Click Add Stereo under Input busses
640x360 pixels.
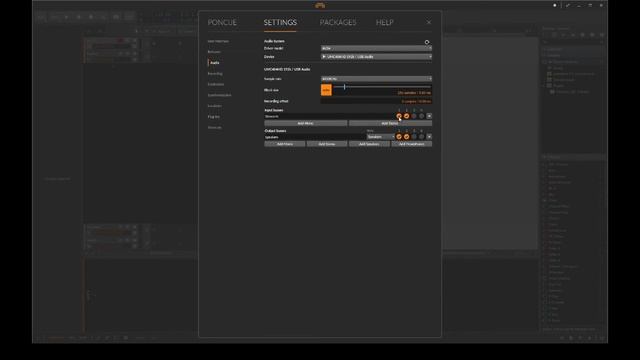pyautogui.click(x=390, y=123)
